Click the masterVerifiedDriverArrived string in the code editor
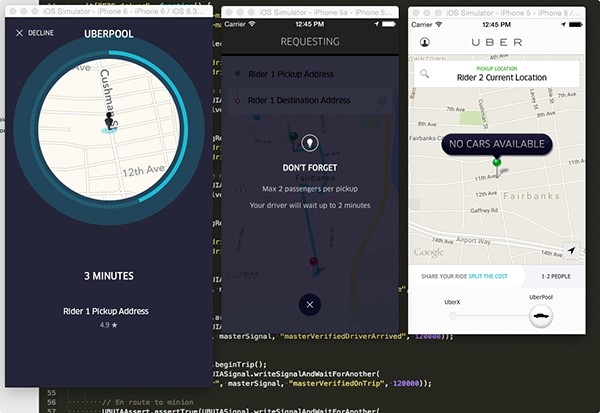The height and width of the screenshot is (413, 600). [x=342, y=337]
